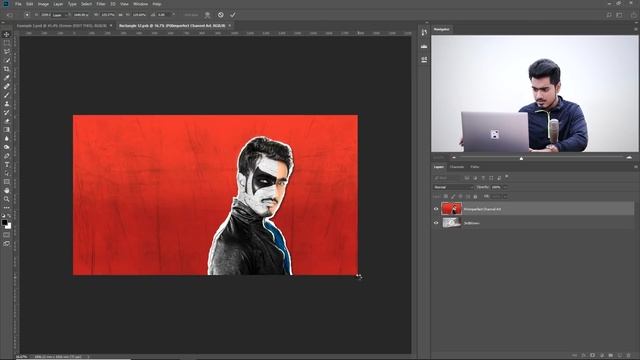Select the Healing Brush tool
Screen dimensions: 640x360
click(7, 86)
